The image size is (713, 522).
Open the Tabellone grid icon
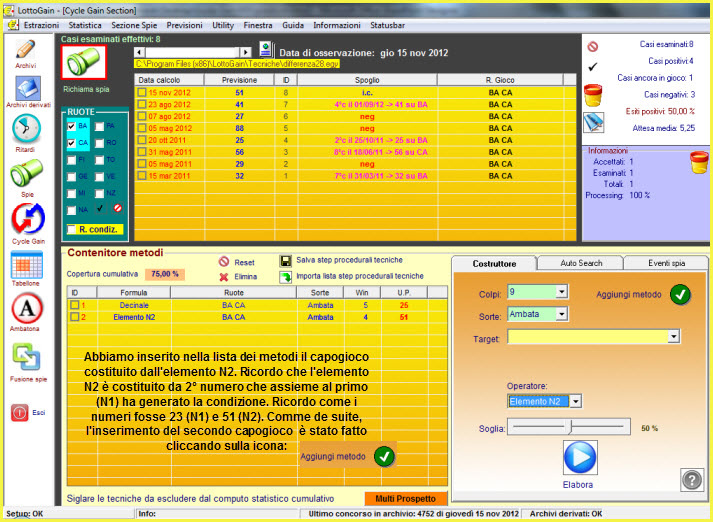point(26,267)
